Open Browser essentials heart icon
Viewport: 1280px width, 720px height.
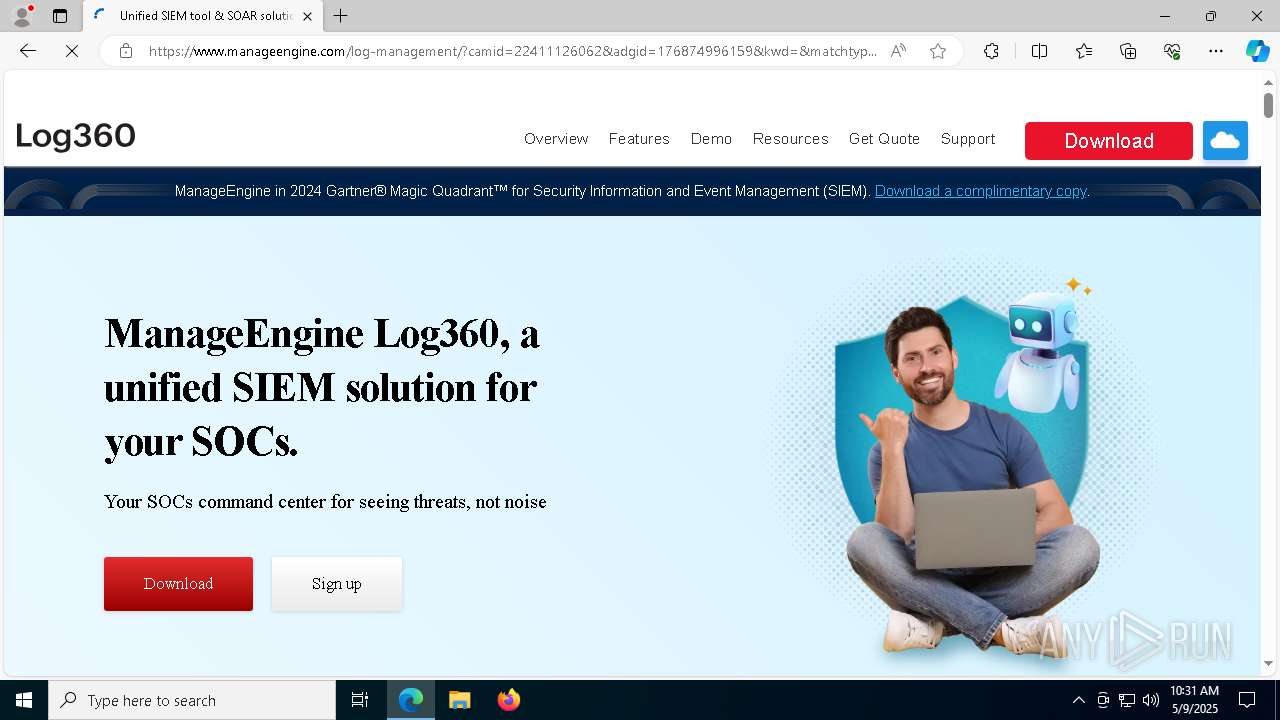point(1172,51)
